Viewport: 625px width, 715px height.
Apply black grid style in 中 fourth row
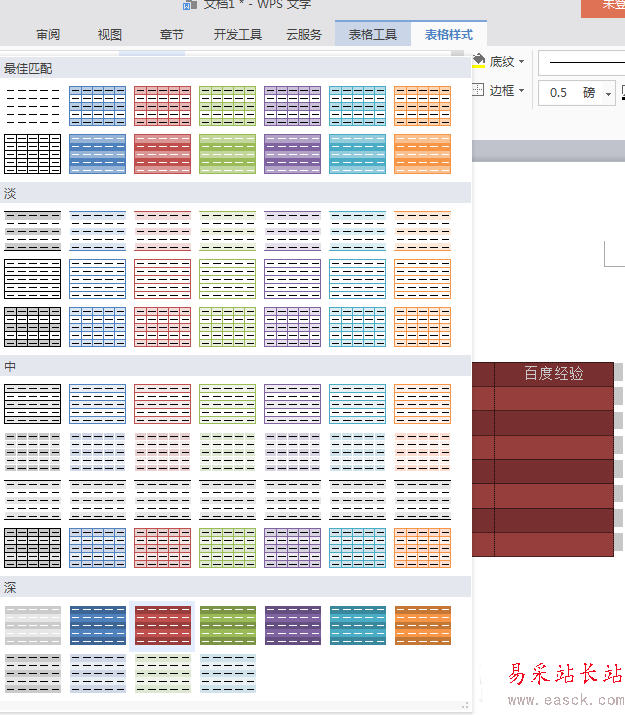click(x=32, y=548)
